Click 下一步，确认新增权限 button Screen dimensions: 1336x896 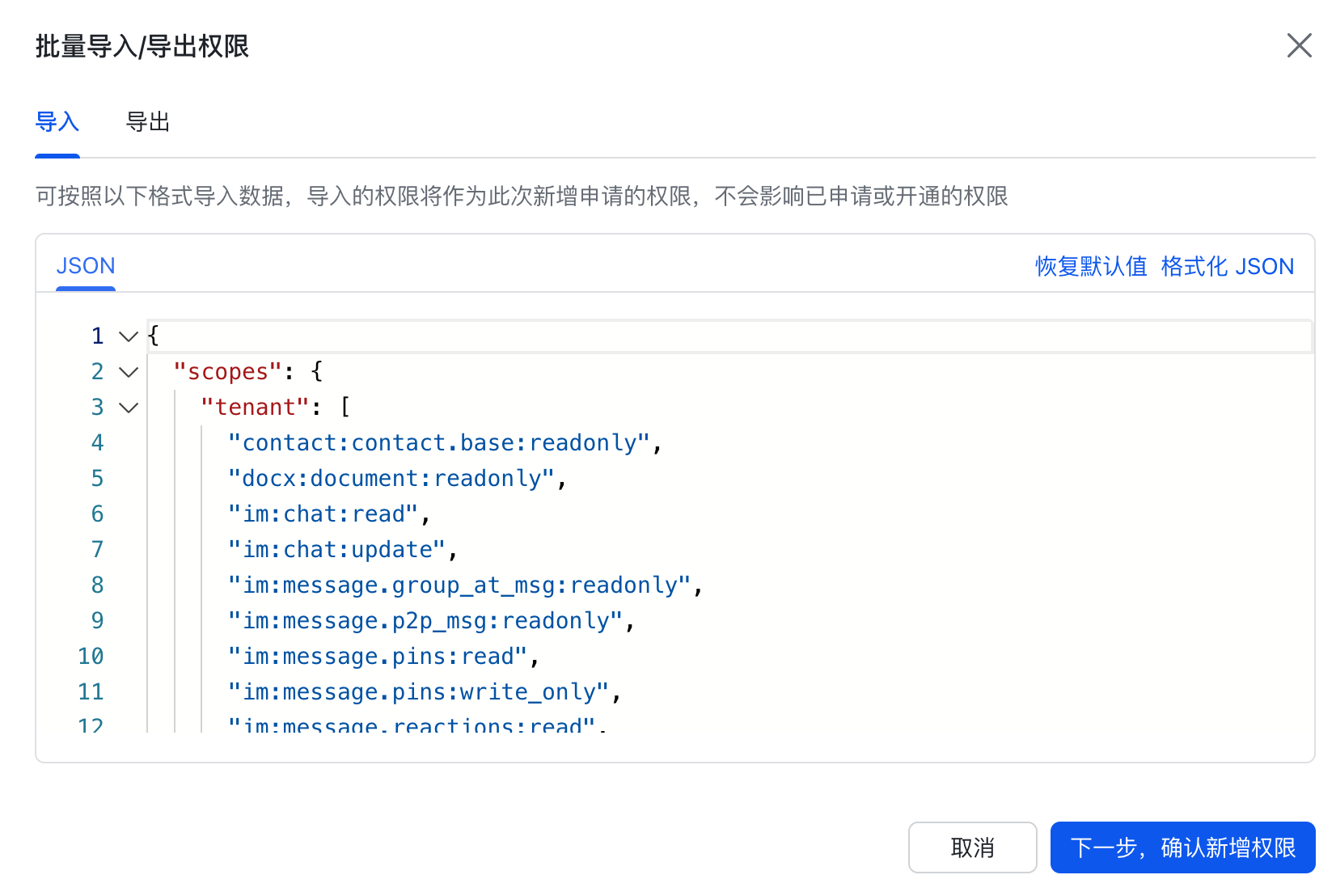coord(1182,847)
